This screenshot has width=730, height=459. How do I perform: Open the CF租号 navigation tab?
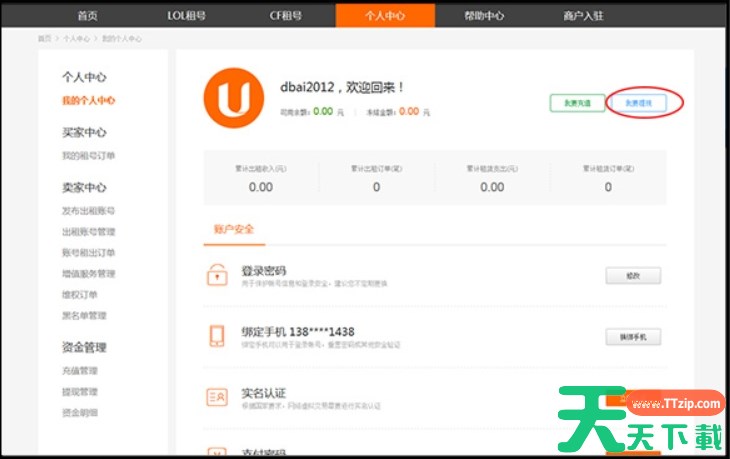[285, 16]
